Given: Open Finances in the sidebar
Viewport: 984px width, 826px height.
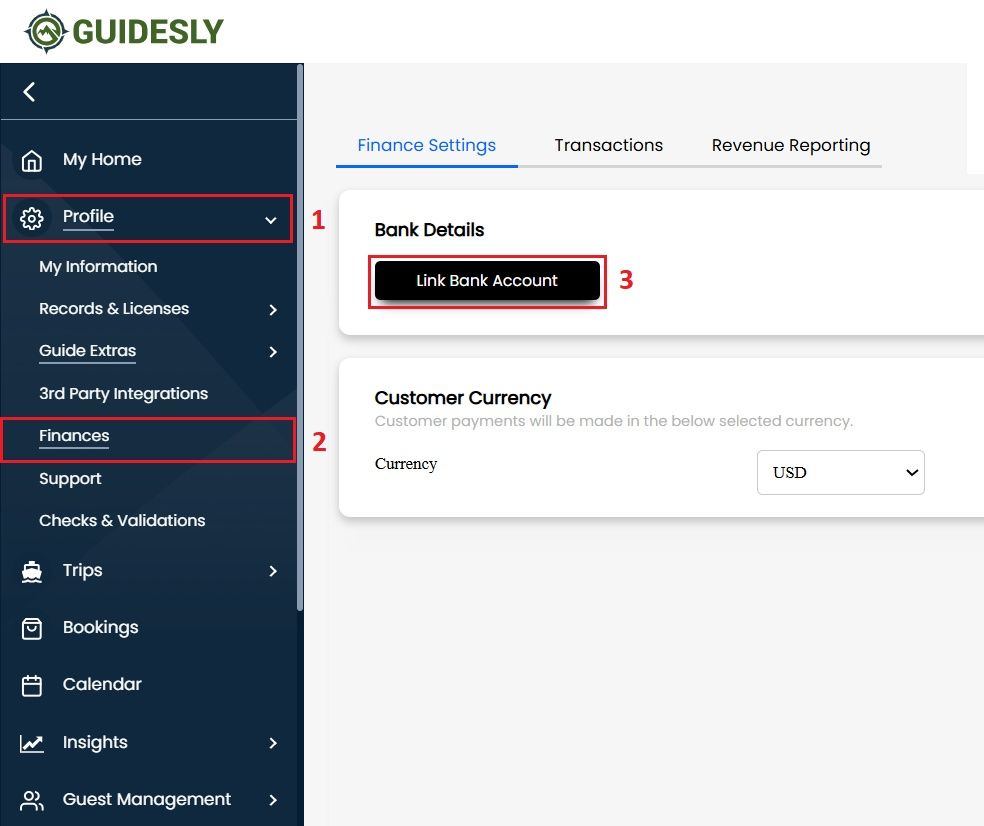Looking at the screenshot, I should pos(74,436).
